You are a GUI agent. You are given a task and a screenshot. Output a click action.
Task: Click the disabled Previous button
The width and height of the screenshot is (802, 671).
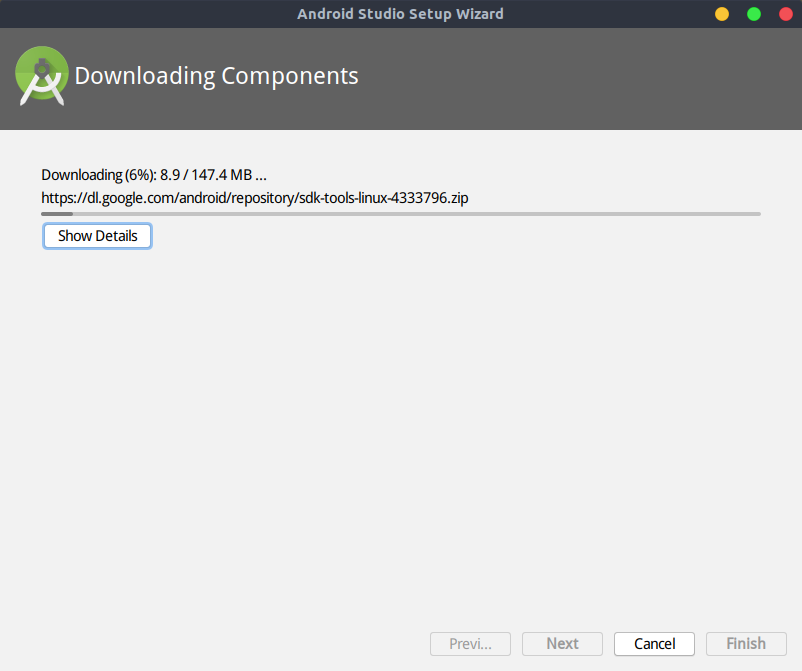470,643
